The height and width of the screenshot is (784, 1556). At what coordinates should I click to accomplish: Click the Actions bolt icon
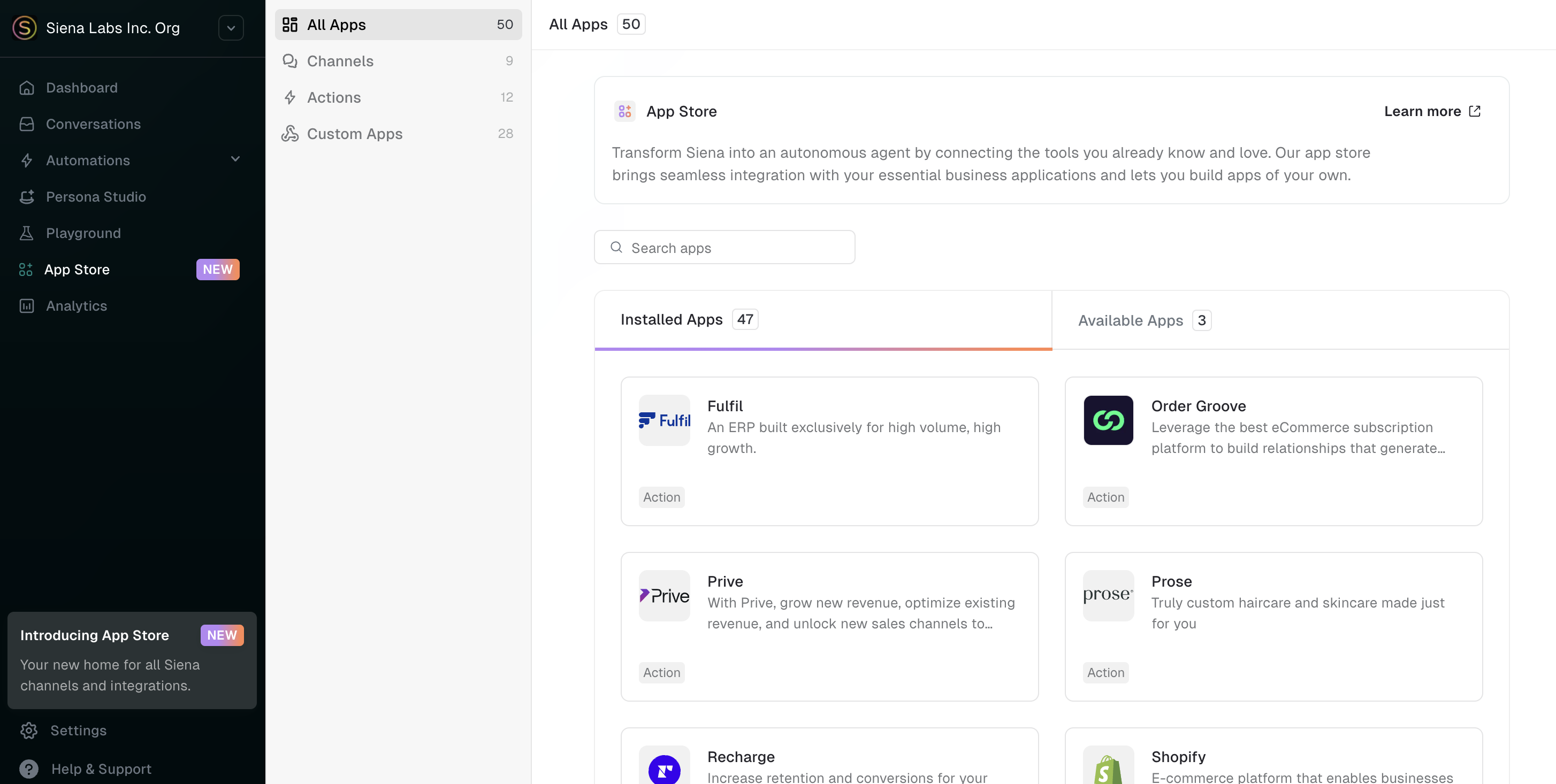(x=290, y=97)
